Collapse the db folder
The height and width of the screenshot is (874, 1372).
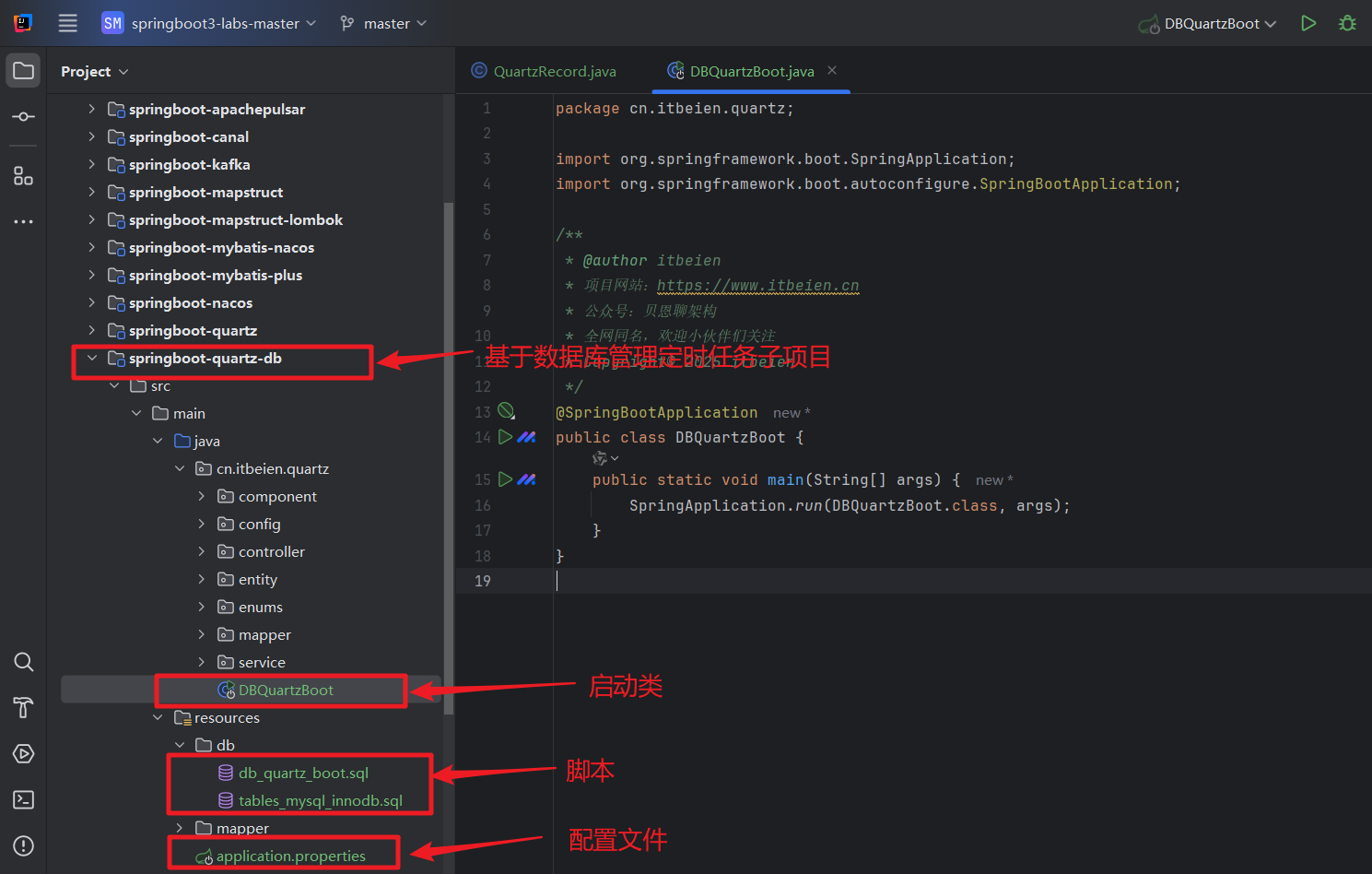180,745
